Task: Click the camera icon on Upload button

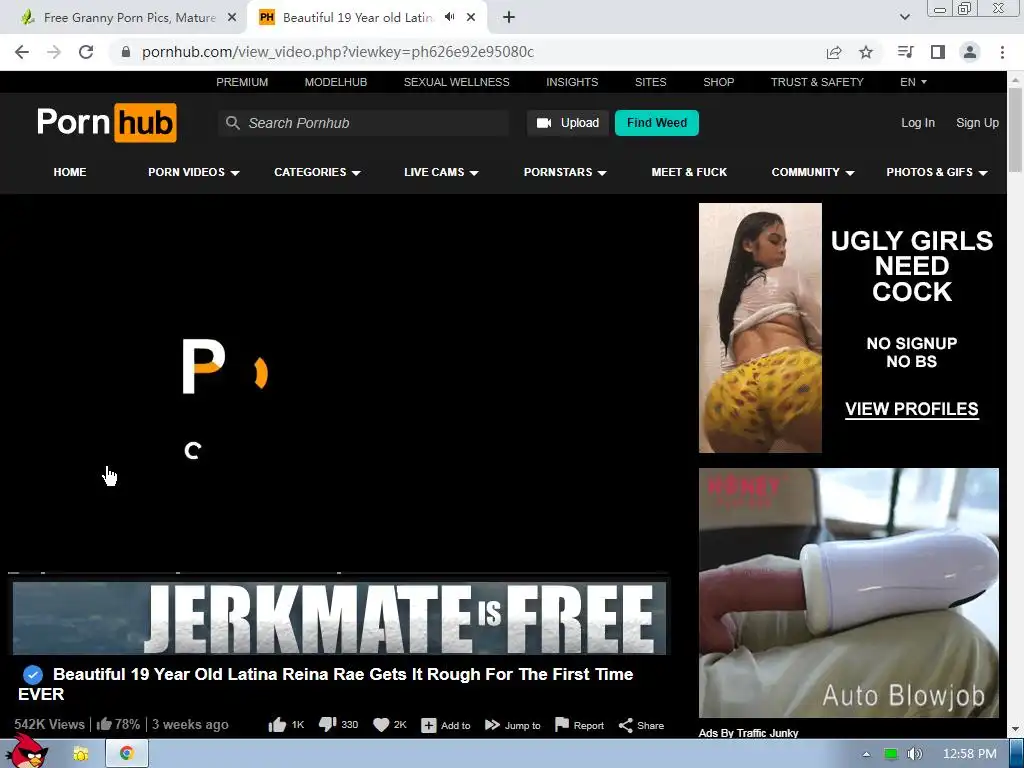Action: pyautogui.click(x=543, y=123)
